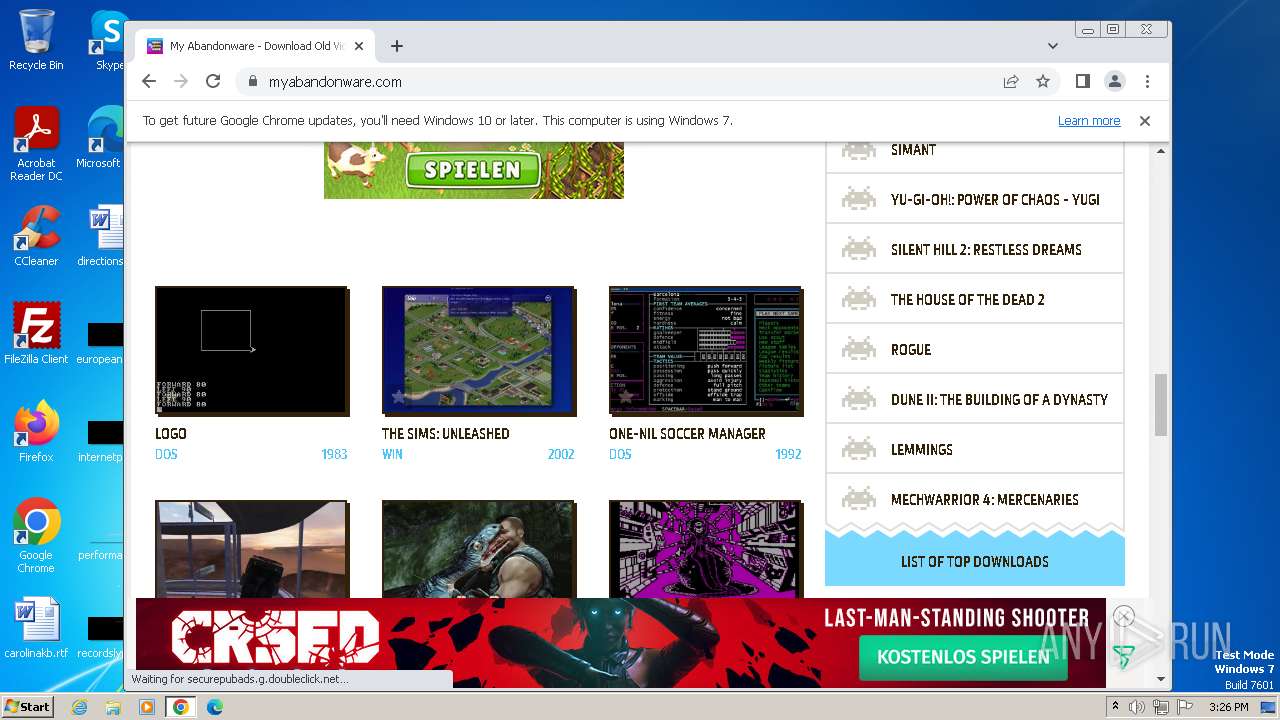The image size is (1280, 720).
Task: Open the network status tray icon
Action: click(1161, 707)
